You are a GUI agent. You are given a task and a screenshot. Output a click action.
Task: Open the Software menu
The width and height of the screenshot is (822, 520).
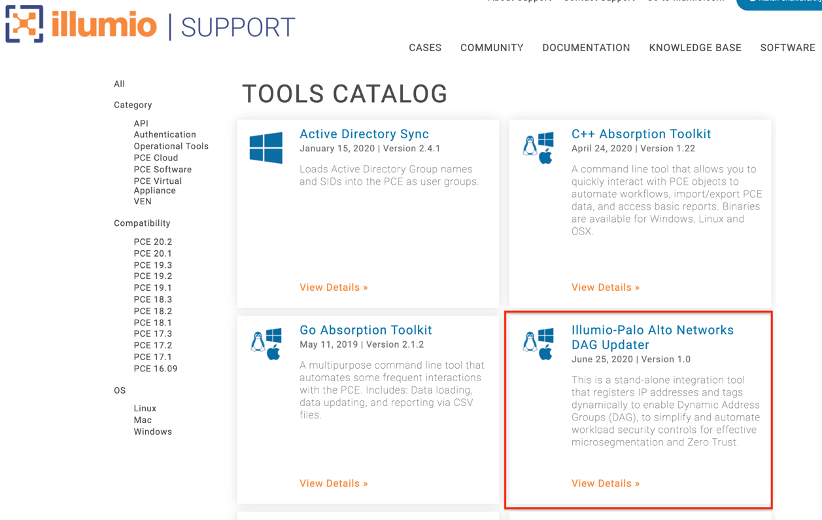tap(787, 48)
